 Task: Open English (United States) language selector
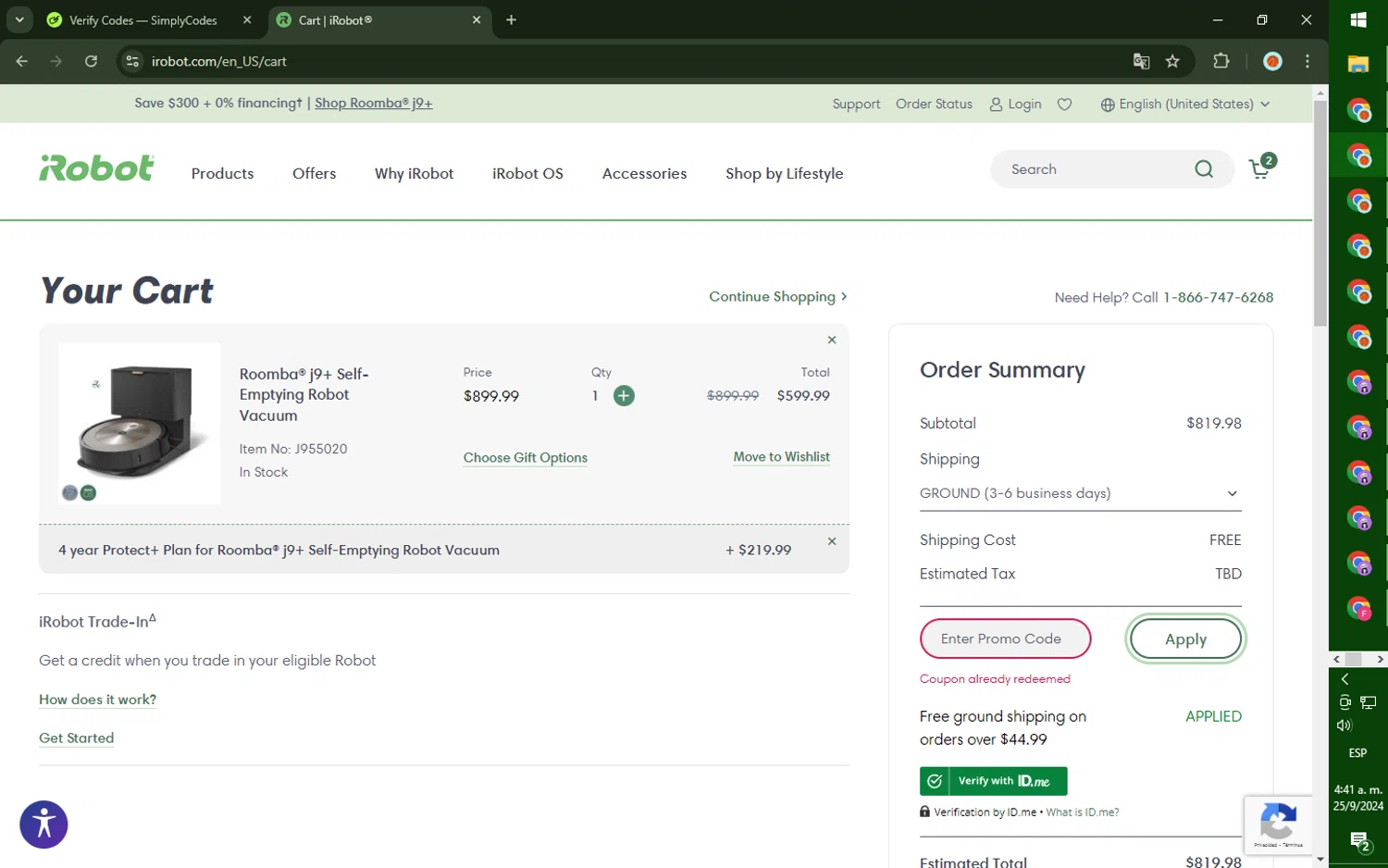1184,105
